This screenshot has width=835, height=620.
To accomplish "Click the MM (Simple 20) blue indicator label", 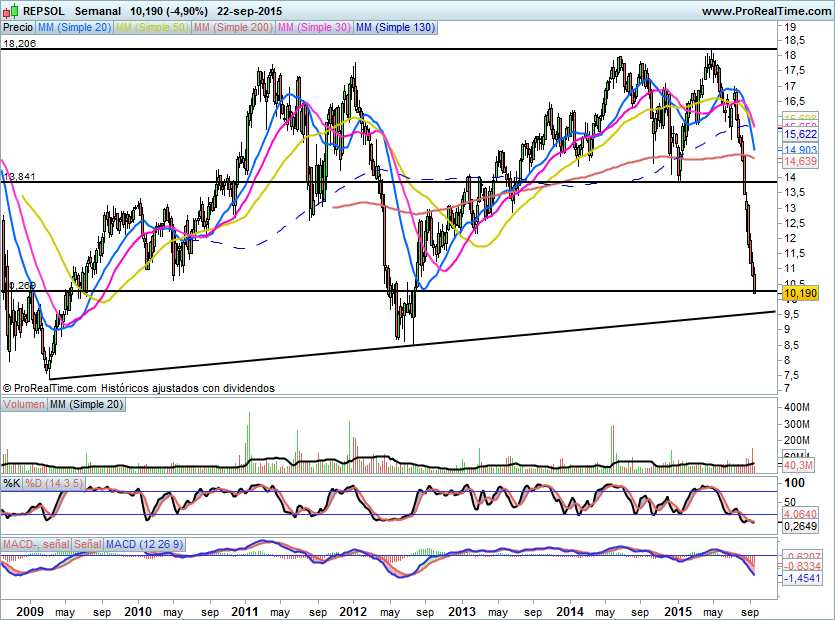I will pos(75,27).
